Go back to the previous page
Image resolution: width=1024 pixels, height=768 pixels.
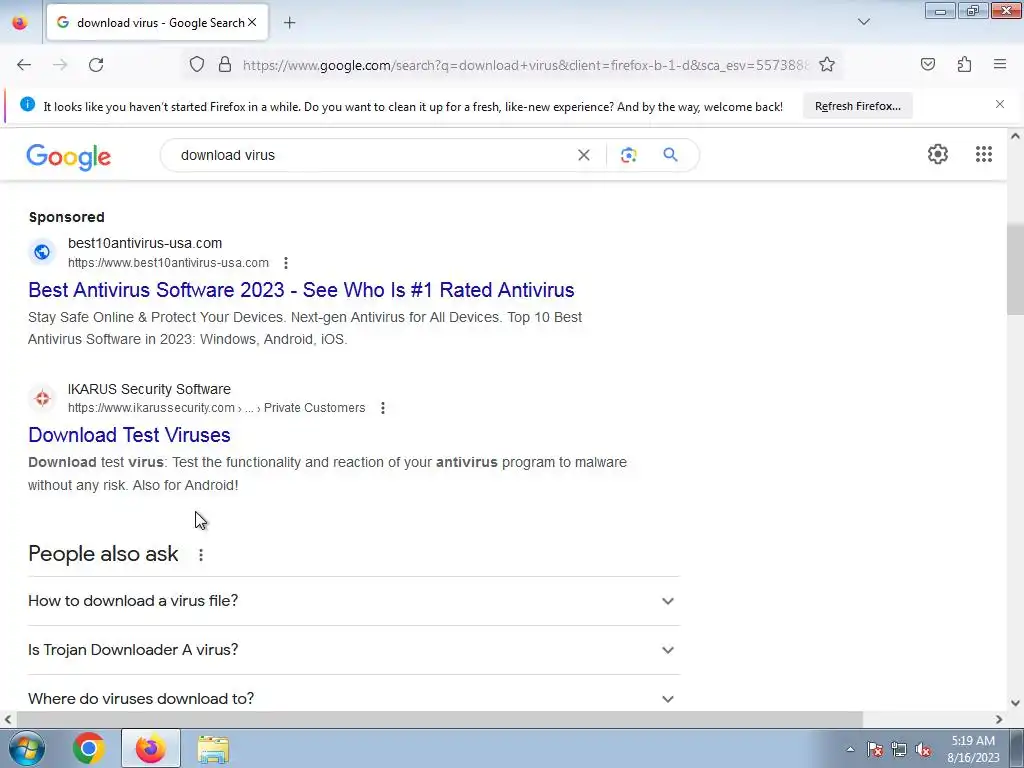[x=24, y=65]
